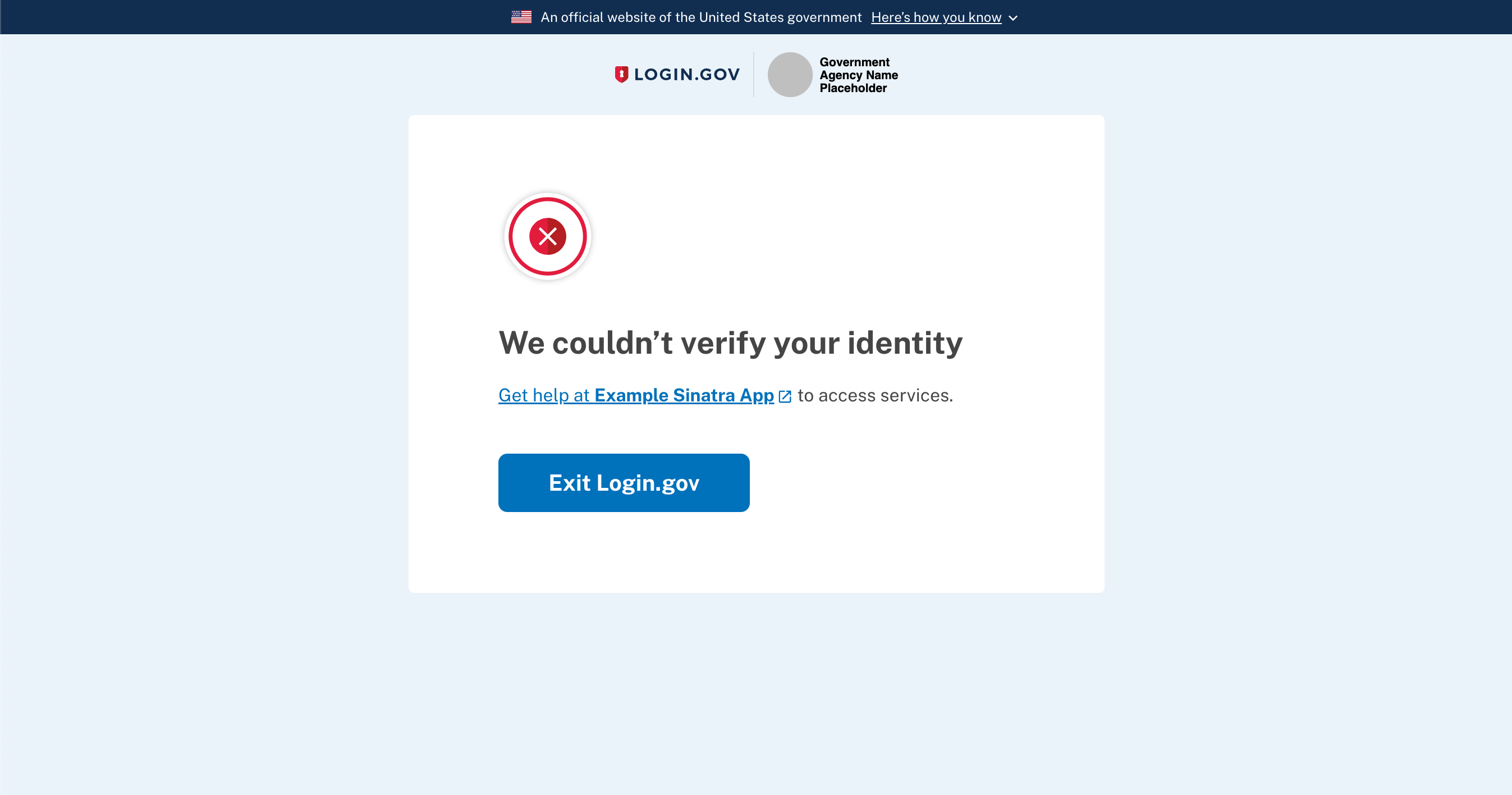Viewport: 1512px width, 795px height.
Task: Click the vertical divider between the logos
Action: [x=754, y=75]
